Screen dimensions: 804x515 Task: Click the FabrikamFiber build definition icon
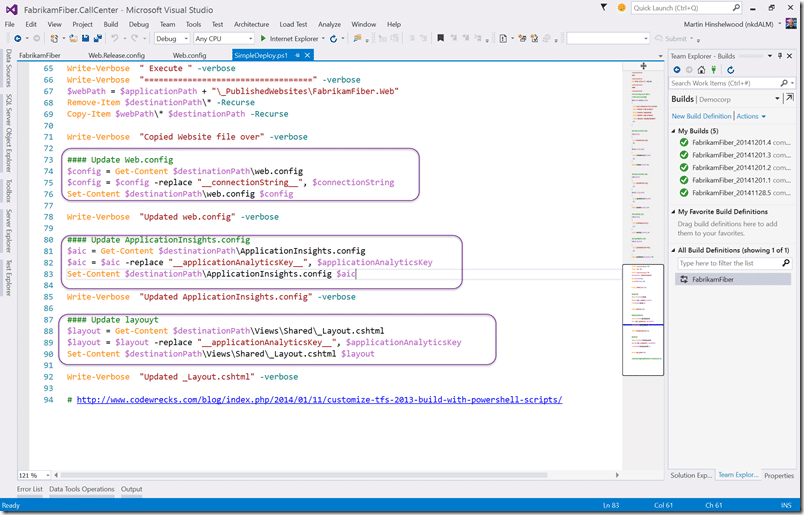pyautogui.click(x=684, y=280)
